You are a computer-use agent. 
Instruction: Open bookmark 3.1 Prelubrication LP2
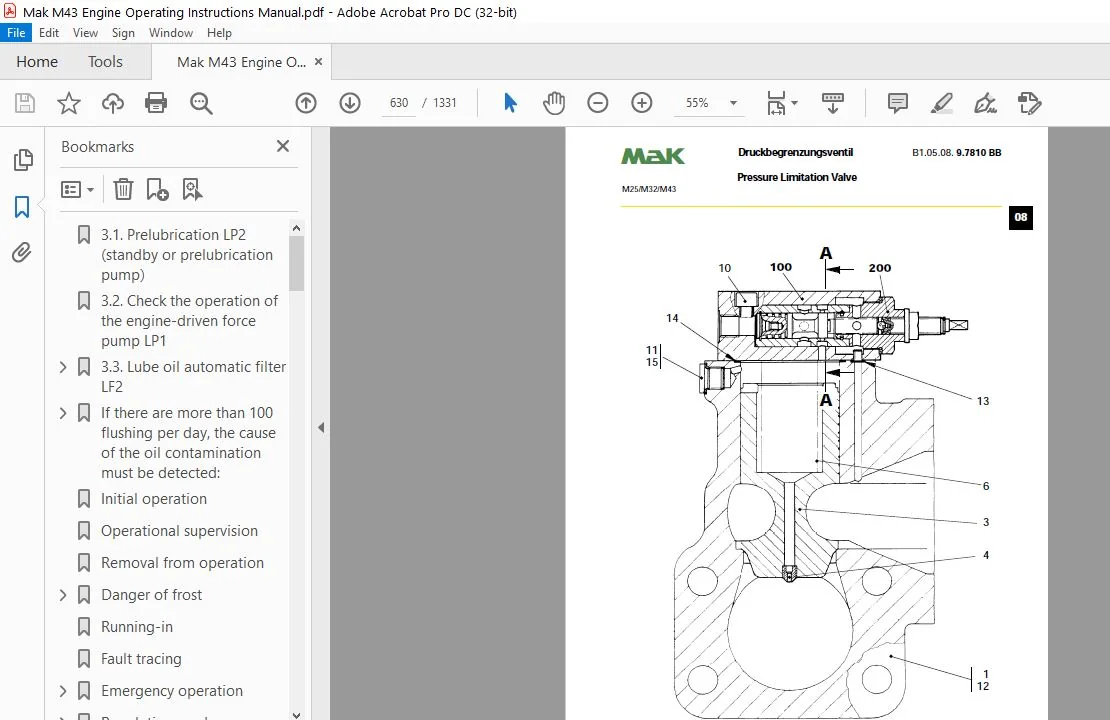pyautogui.click(x=187, y=255)
